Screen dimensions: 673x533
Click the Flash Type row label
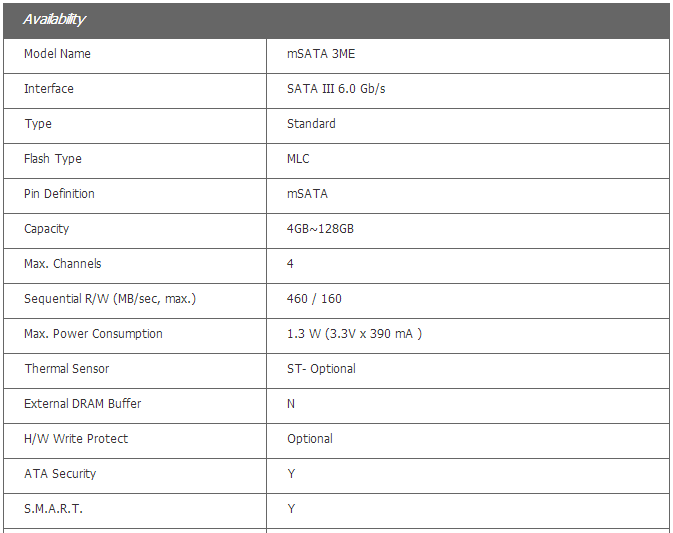(53, 159)
